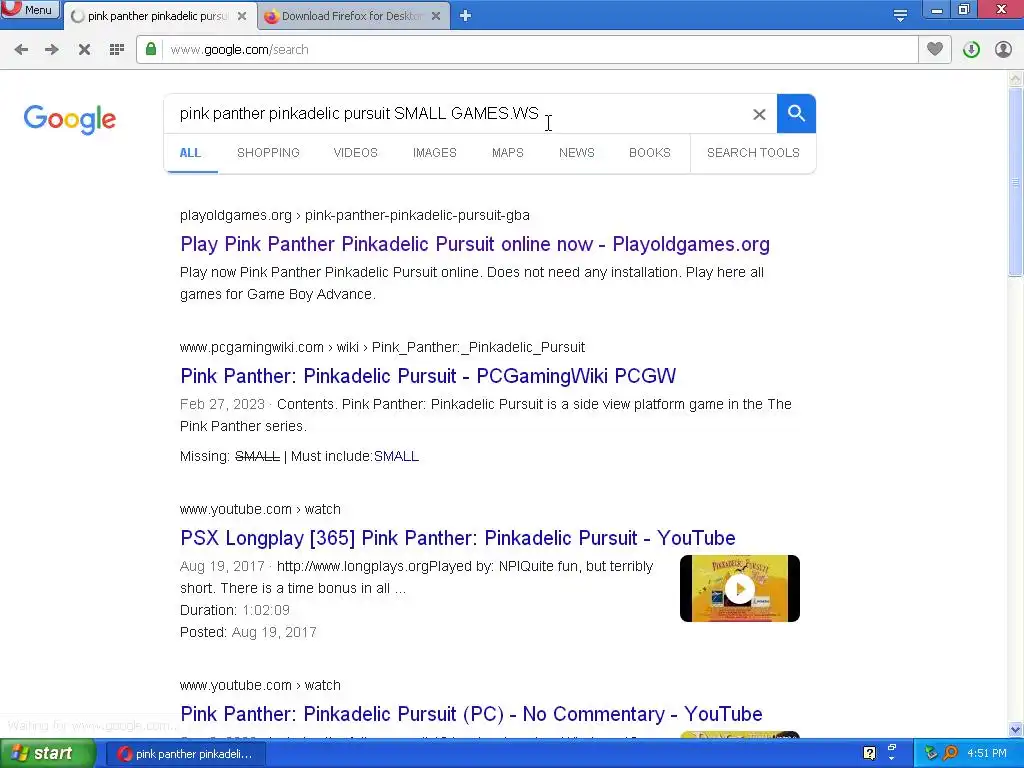This screenshot has width=1024, height=768.
Task: Open the Opera Menu button
Action: 30,9
